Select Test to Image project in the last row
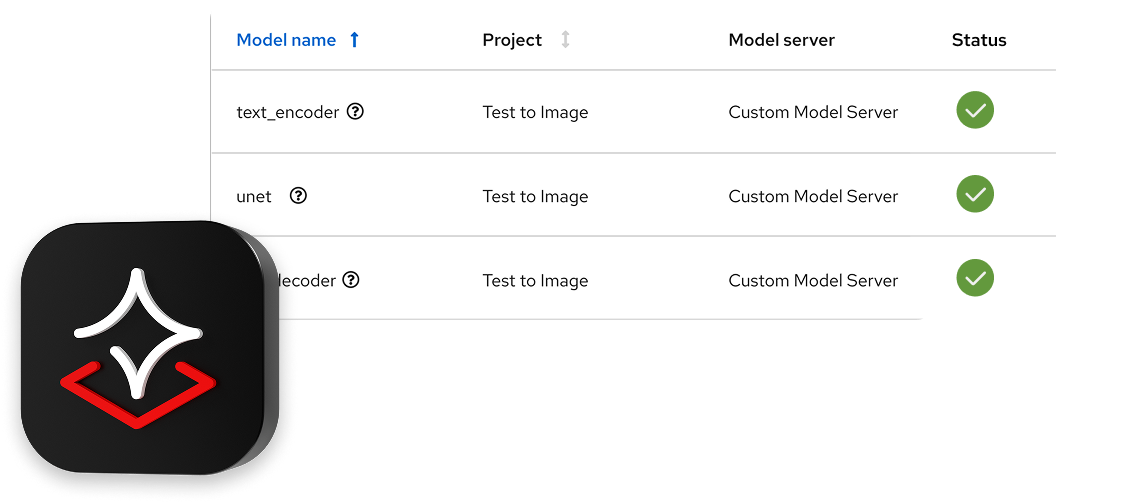This screenshot has height=504, width=1144. point(535,280)
